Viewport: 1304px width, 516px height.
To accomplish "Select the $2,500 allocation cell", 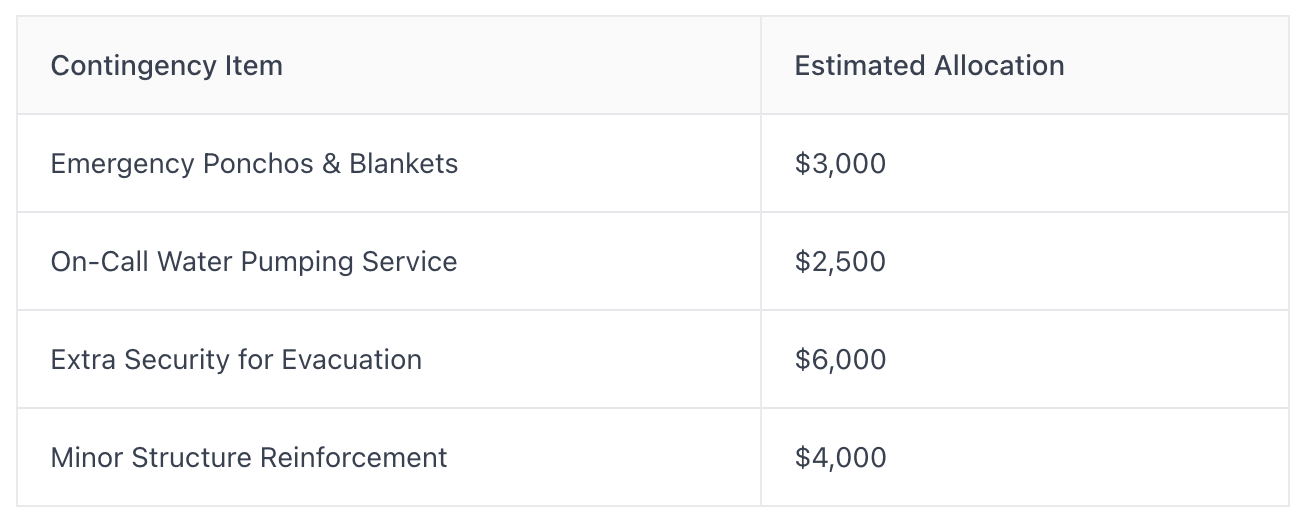I will pos(1024,261).
